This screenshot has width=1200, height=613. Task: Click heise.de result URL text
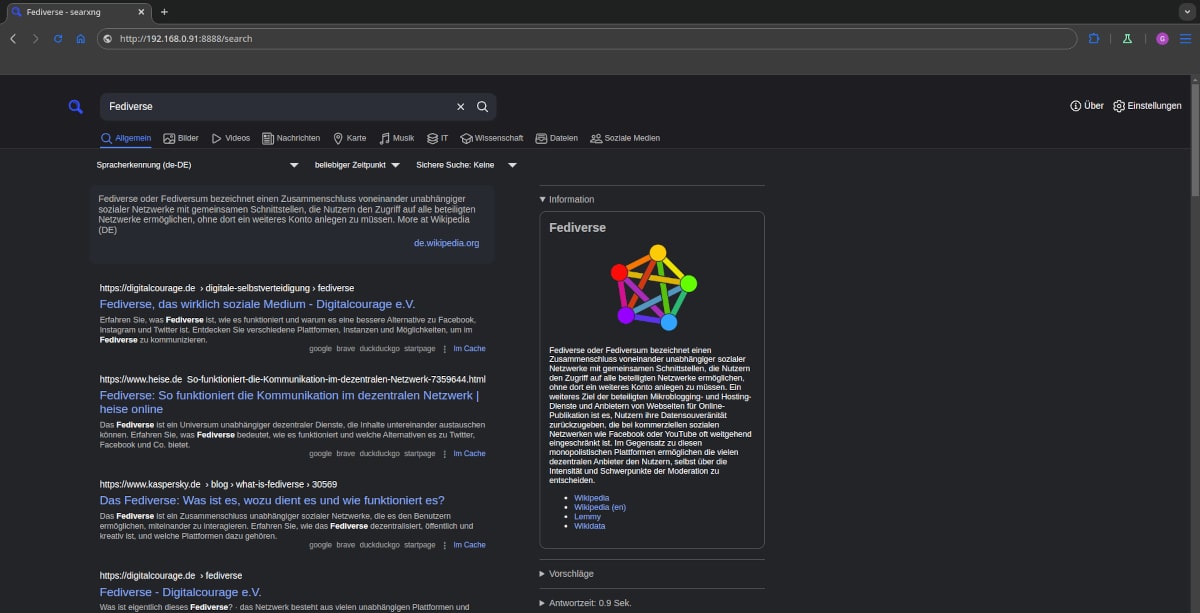click(292, 379)
